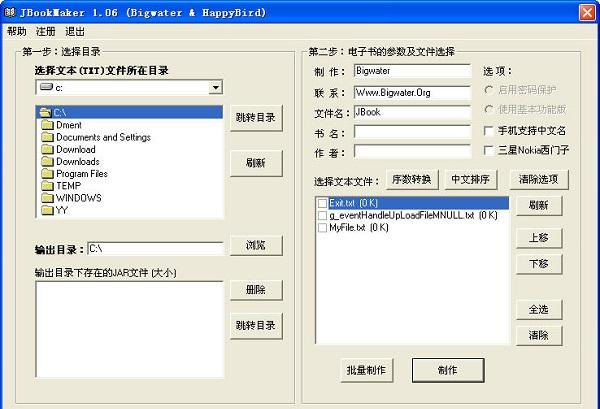The width and height of the screenshot is (600, 409).
Task: Focus the 制作 Bigwater input field
Action: click(412, 71)
